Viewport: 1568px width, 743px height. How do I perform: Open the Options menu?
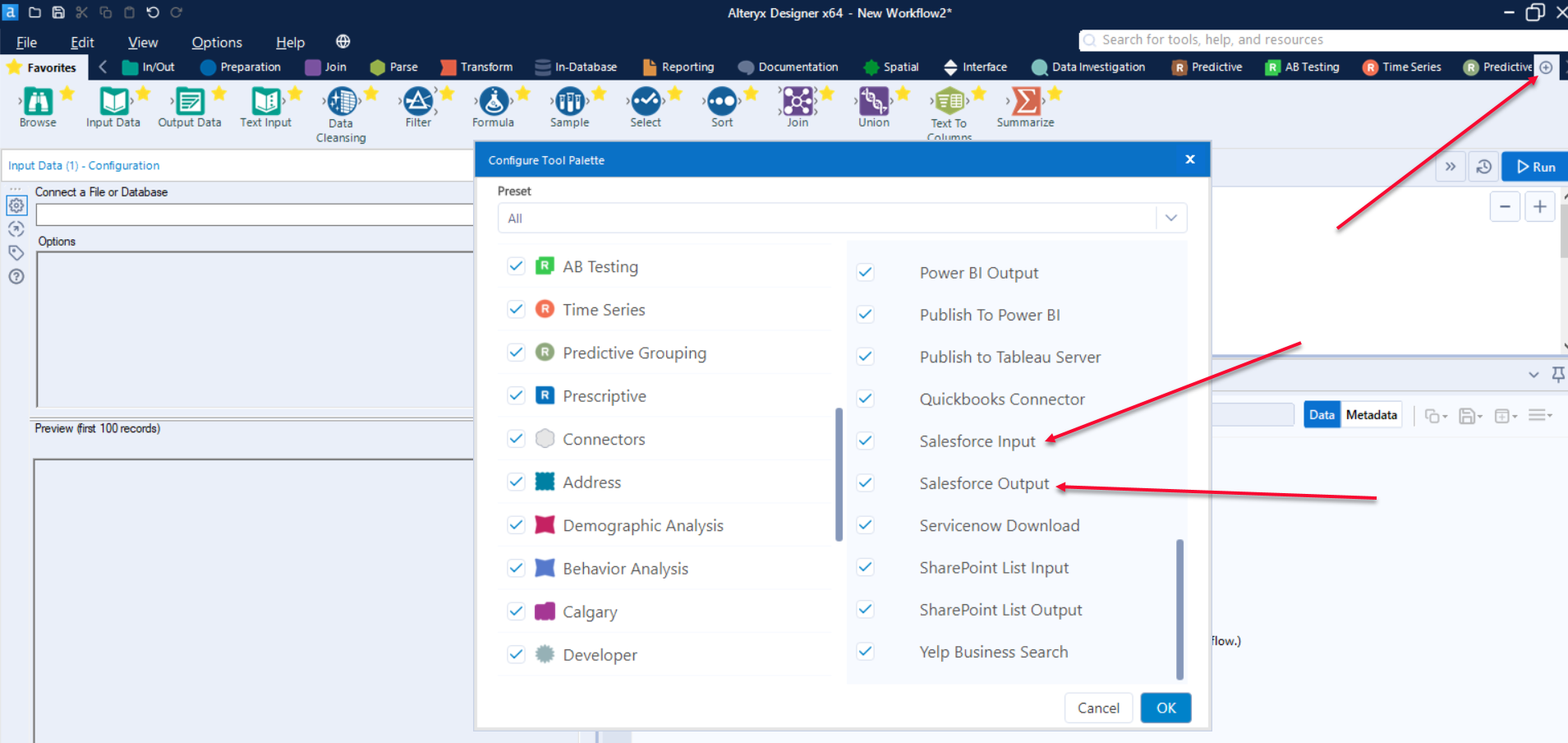pyautogui.click(x=216, y=41)
